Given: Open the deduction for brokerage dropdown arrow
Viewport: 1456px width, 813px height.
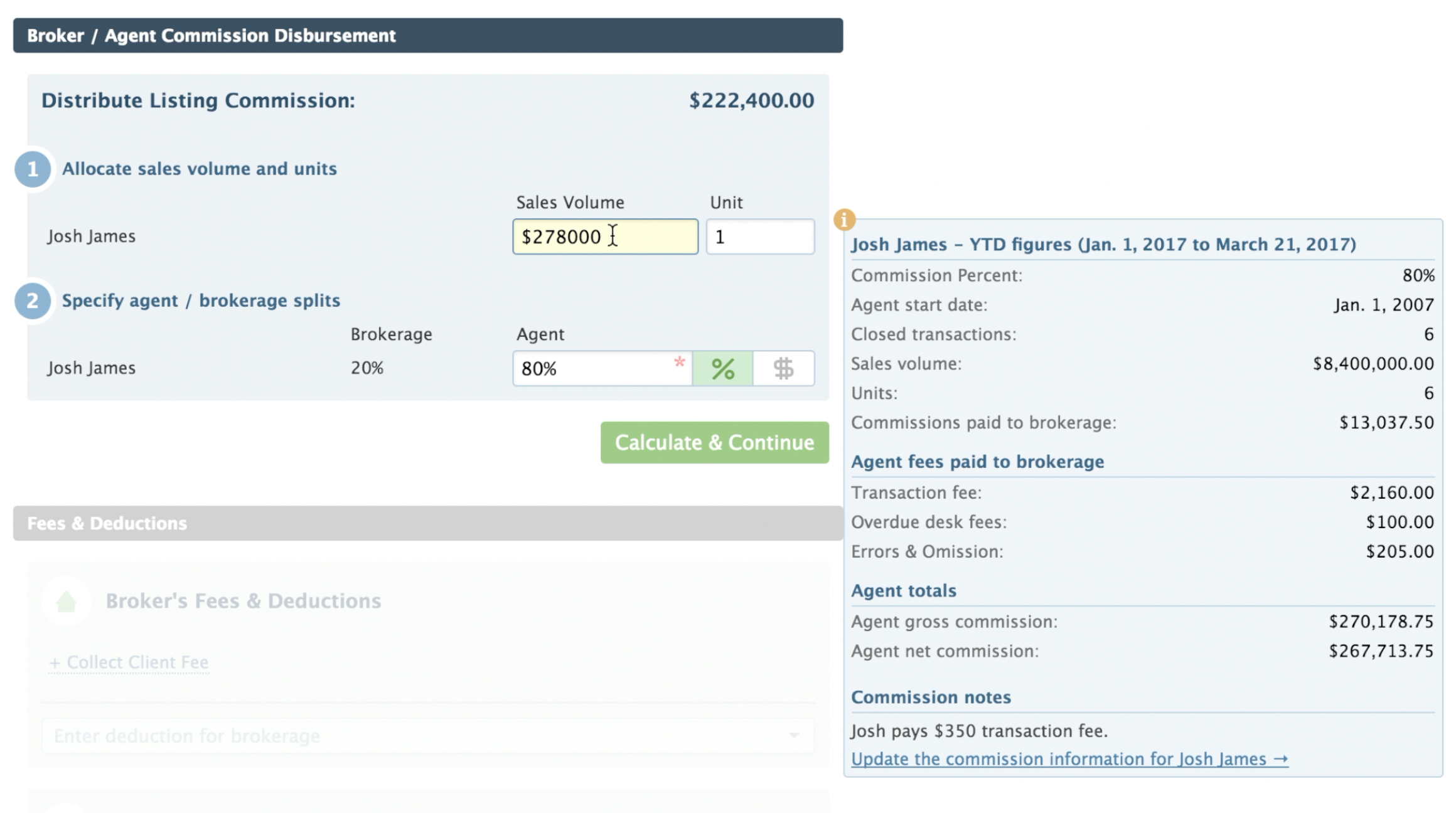Looking at the screenshot, I should pos(794,735).
